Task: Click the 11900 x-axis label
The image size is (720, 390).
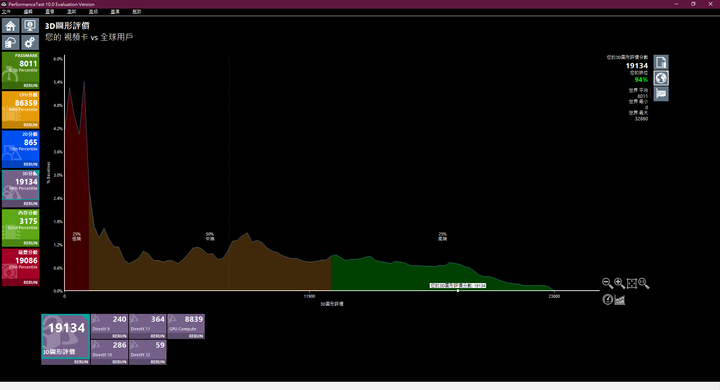Action: click(x=309, y=296)
